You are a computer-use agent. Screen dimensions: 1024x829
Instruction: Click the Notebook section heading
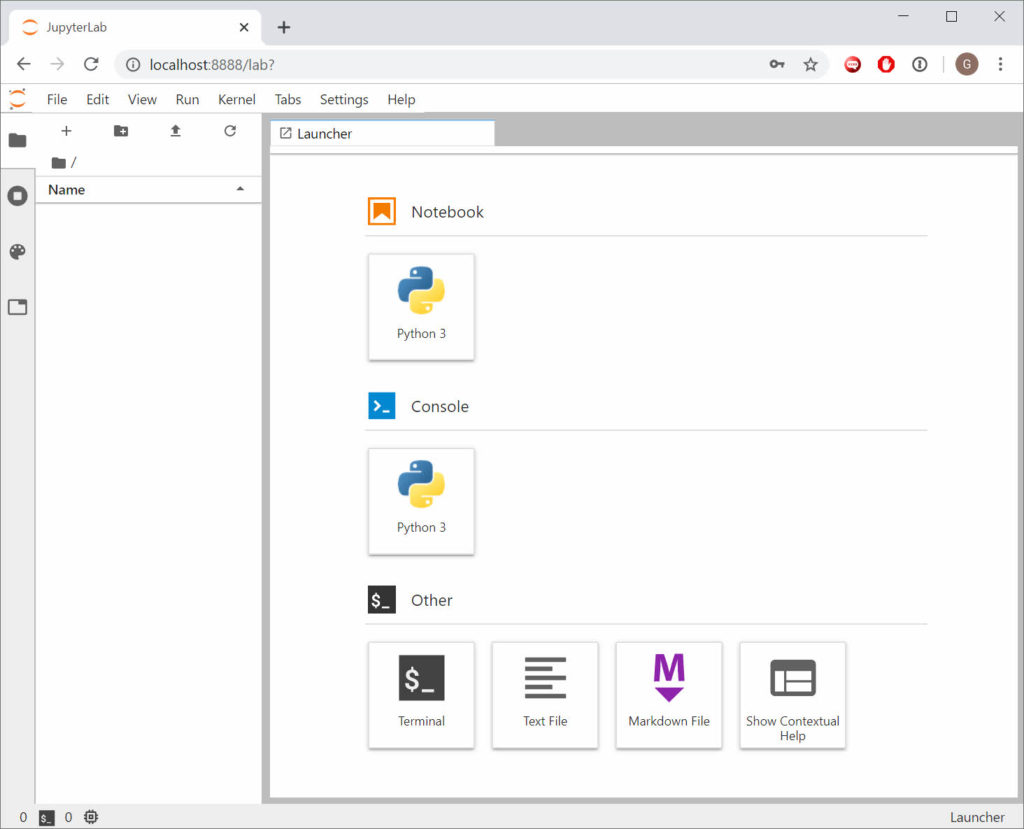click(447, 212)
